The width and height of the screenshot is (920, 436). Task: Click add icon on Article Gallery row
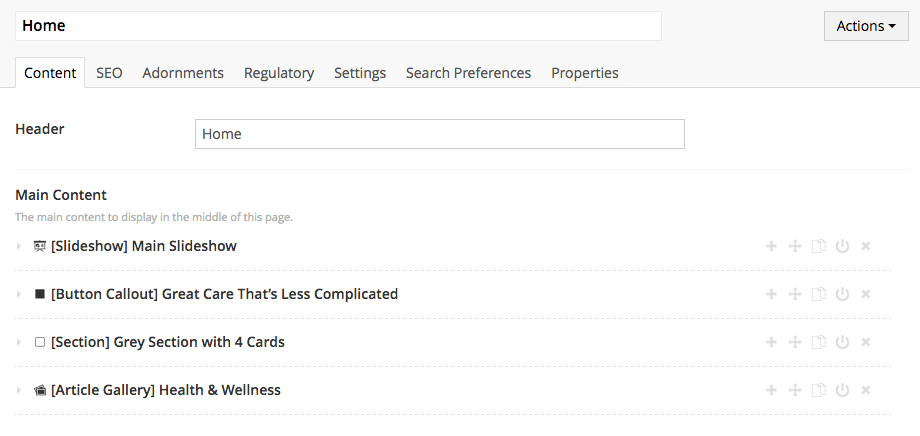point(771,390)
